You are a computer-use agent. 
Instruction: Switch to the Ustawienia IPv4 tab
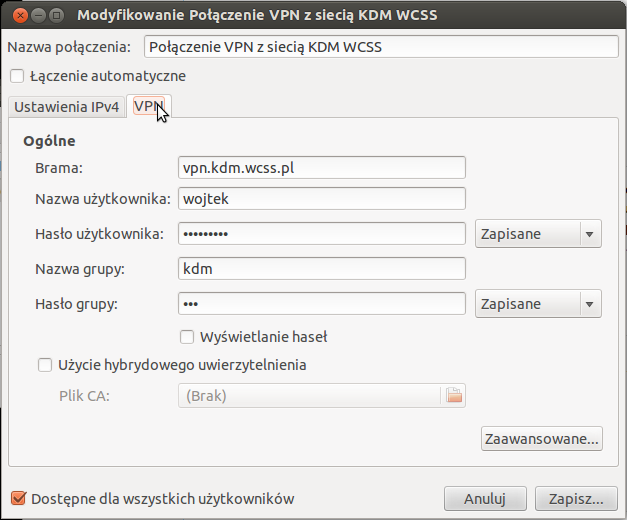(67, 107)
